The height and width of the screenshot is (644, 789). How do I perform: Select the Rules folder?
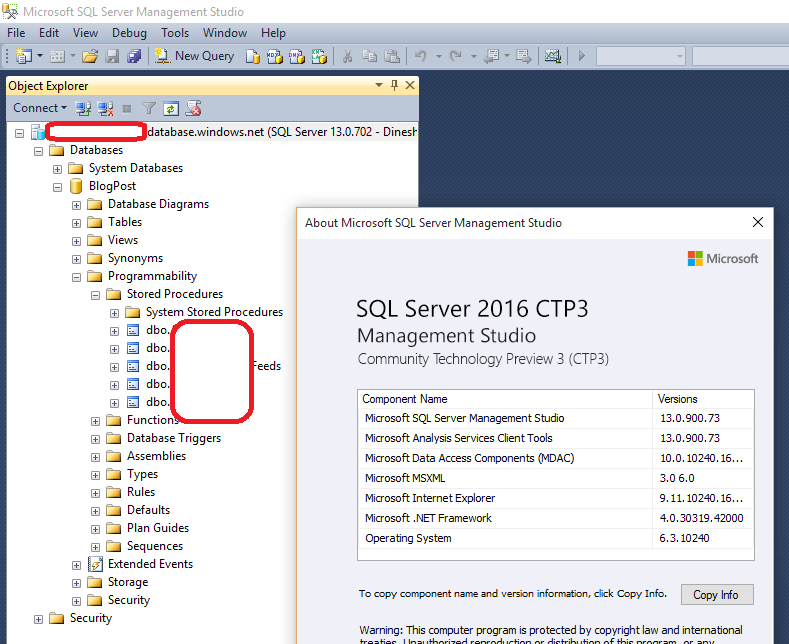tap(140, 492)
